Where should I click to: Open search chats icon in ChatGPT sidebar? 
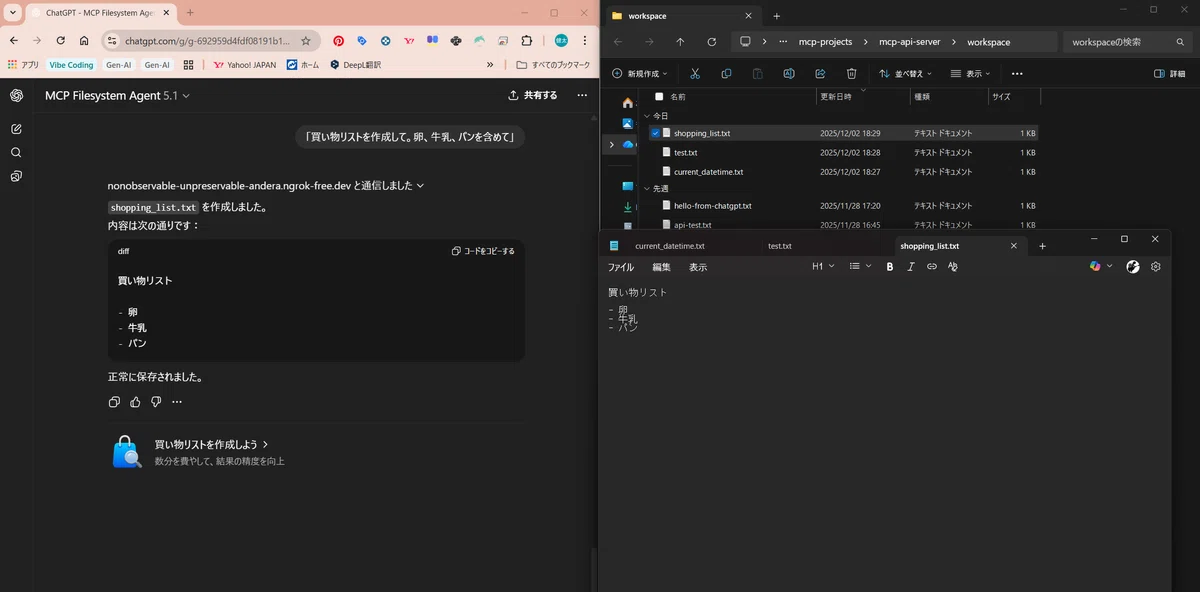(x=16, y=153)
